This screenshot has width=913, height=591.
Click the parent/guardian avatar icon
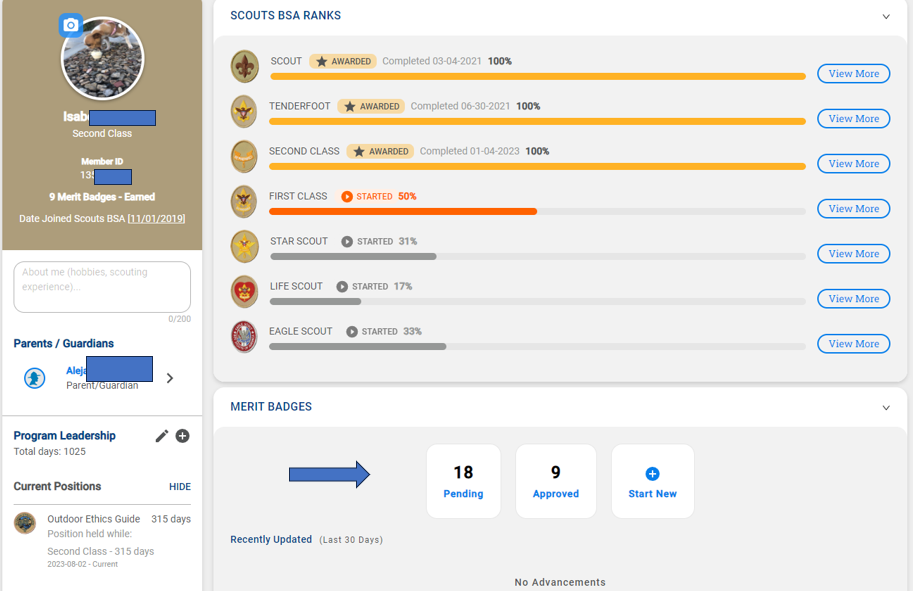34,378
